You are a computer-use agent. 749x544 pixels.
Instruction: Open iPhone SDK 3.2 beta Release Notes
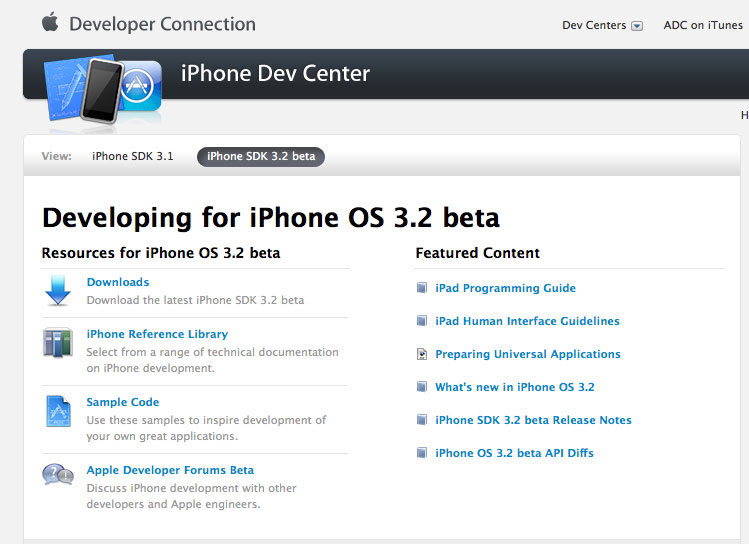(534, 420)
